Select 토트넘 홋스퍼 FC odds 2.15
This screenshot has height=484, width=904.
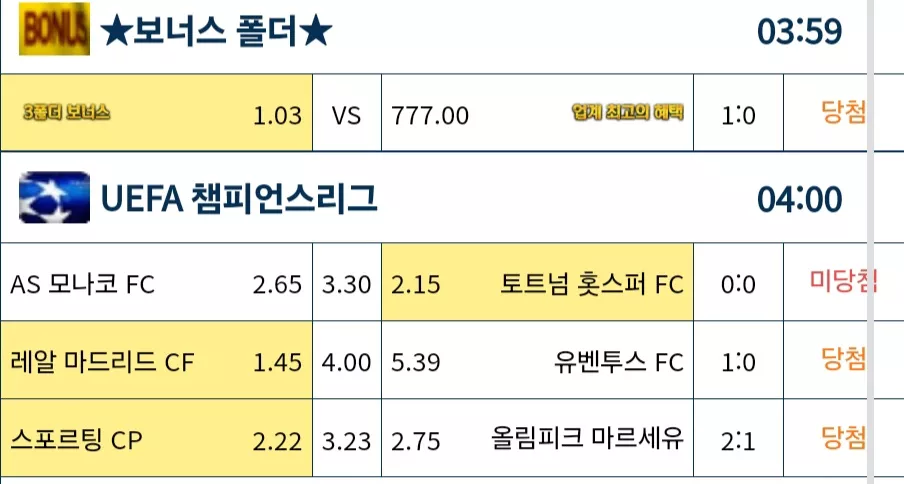(x=537, y=282)
